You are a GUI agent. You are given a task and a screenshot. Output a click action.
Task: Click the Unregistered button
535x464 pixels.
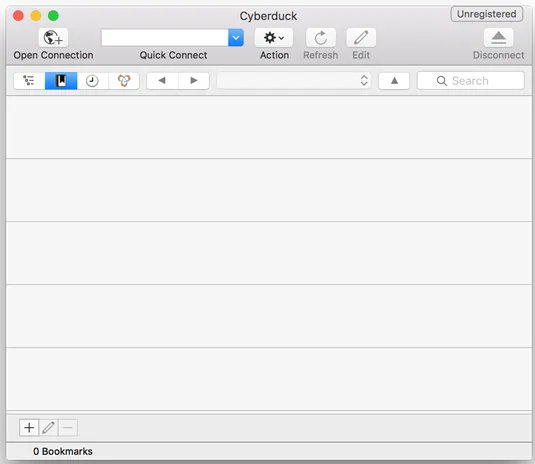pos(487,14)
